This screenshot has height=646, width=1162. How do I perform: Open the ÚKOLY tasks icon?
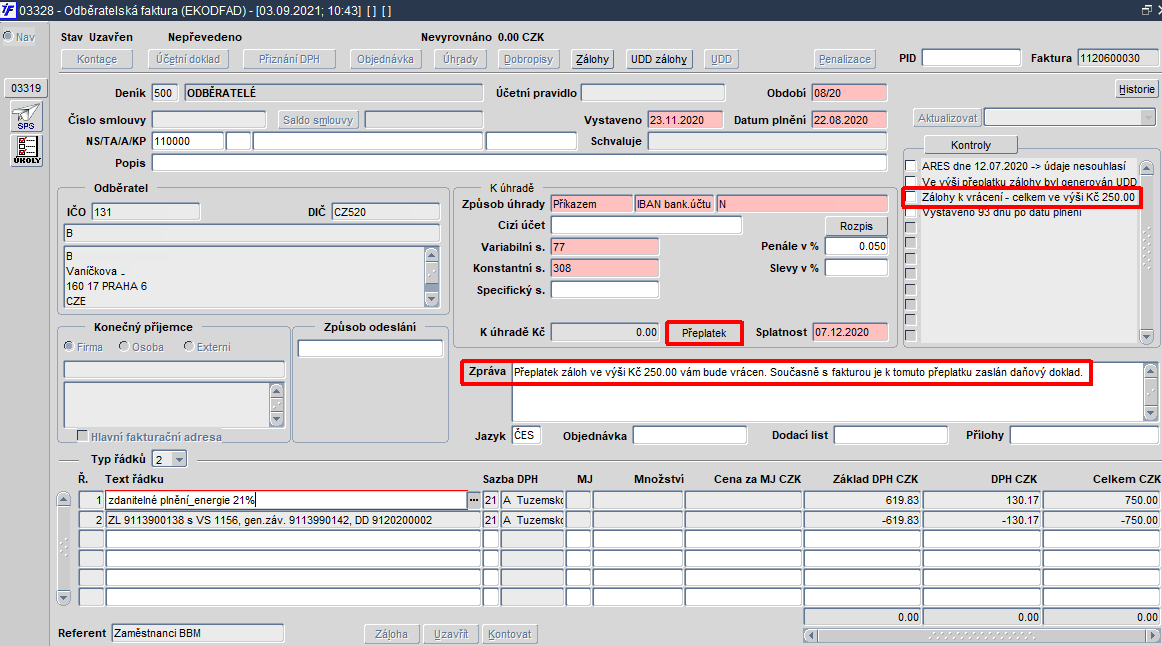27,150
